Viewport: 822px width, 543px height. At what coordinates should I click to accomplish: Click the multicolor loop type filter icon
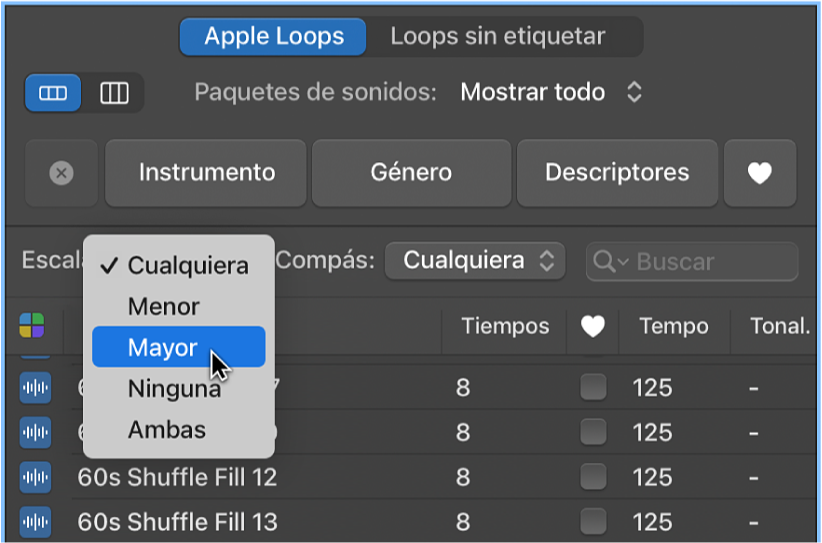32,326
